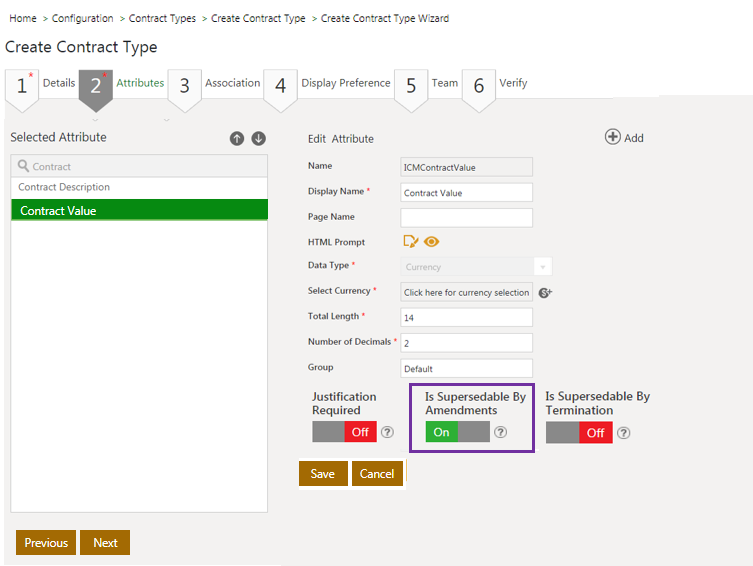Open help icon for Justification Required
Screen dimensions: 753x566
387,432
